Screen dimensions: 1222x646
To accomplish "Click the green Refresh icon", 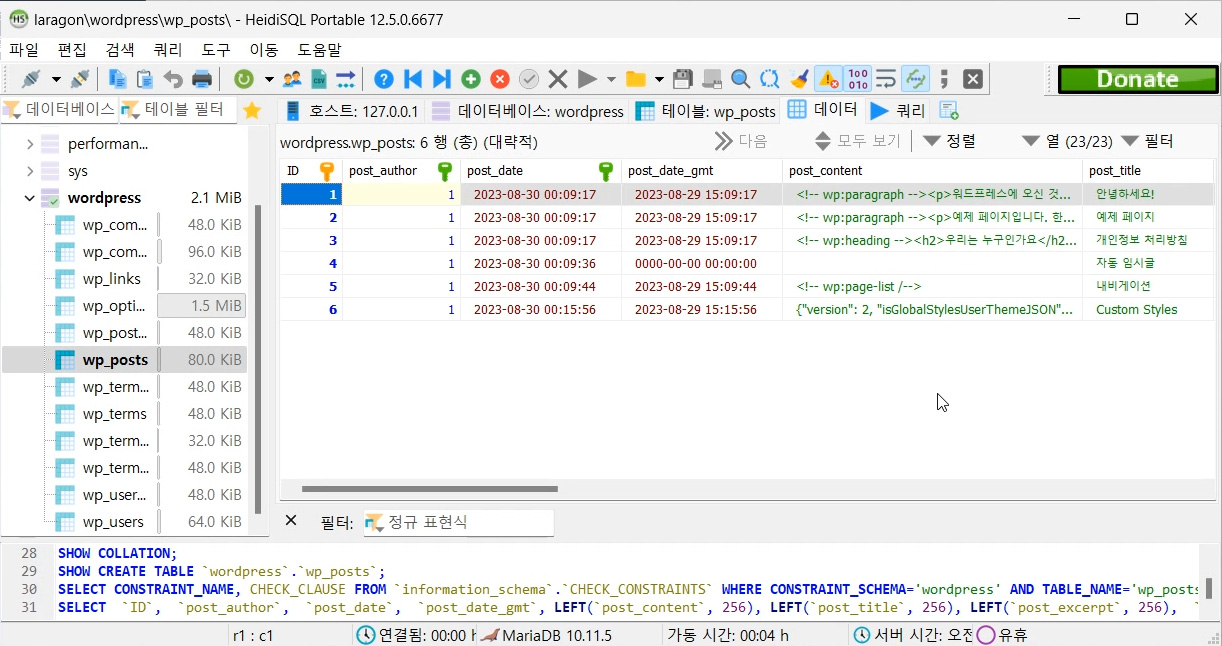I will tap(243, 79).
